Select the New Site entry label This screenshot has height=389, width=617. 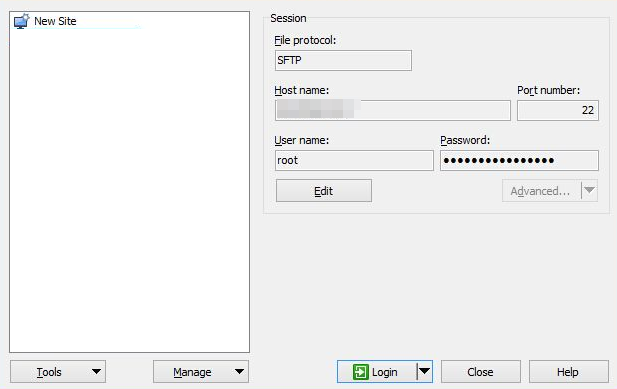pos(55,21)
